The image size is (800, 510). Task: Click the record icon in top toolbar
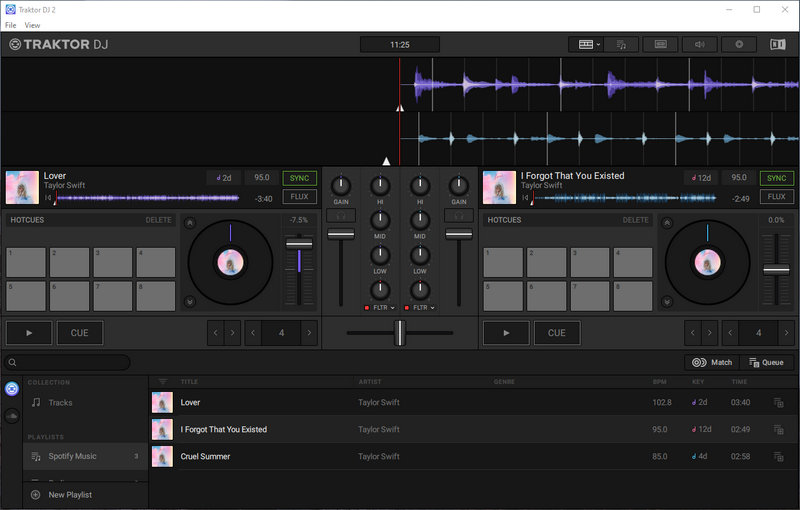coord(739,44)
